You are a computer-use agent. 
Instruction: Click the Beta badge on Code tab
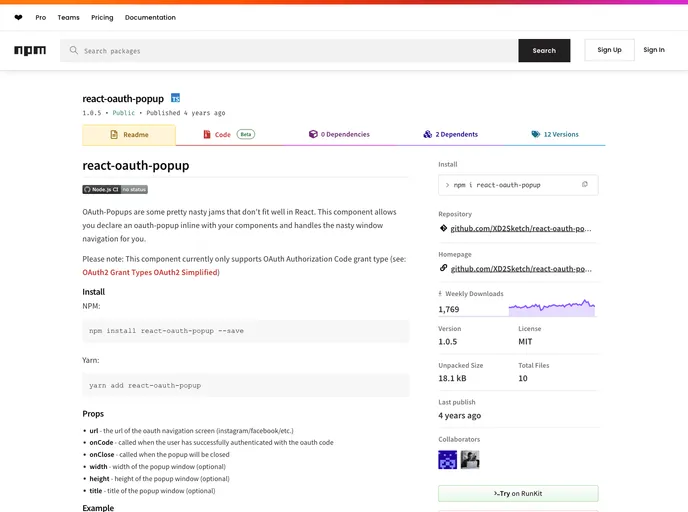[246, 134]
